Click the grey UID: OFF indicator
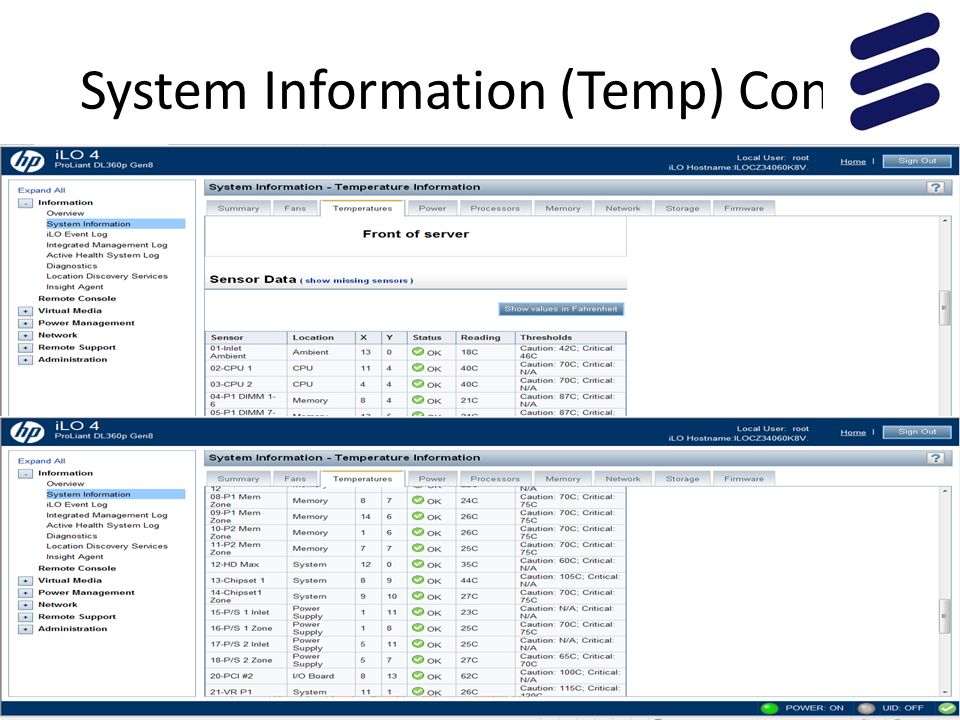The height and width of the screenshot is (720, 960). tap(866, 708)
